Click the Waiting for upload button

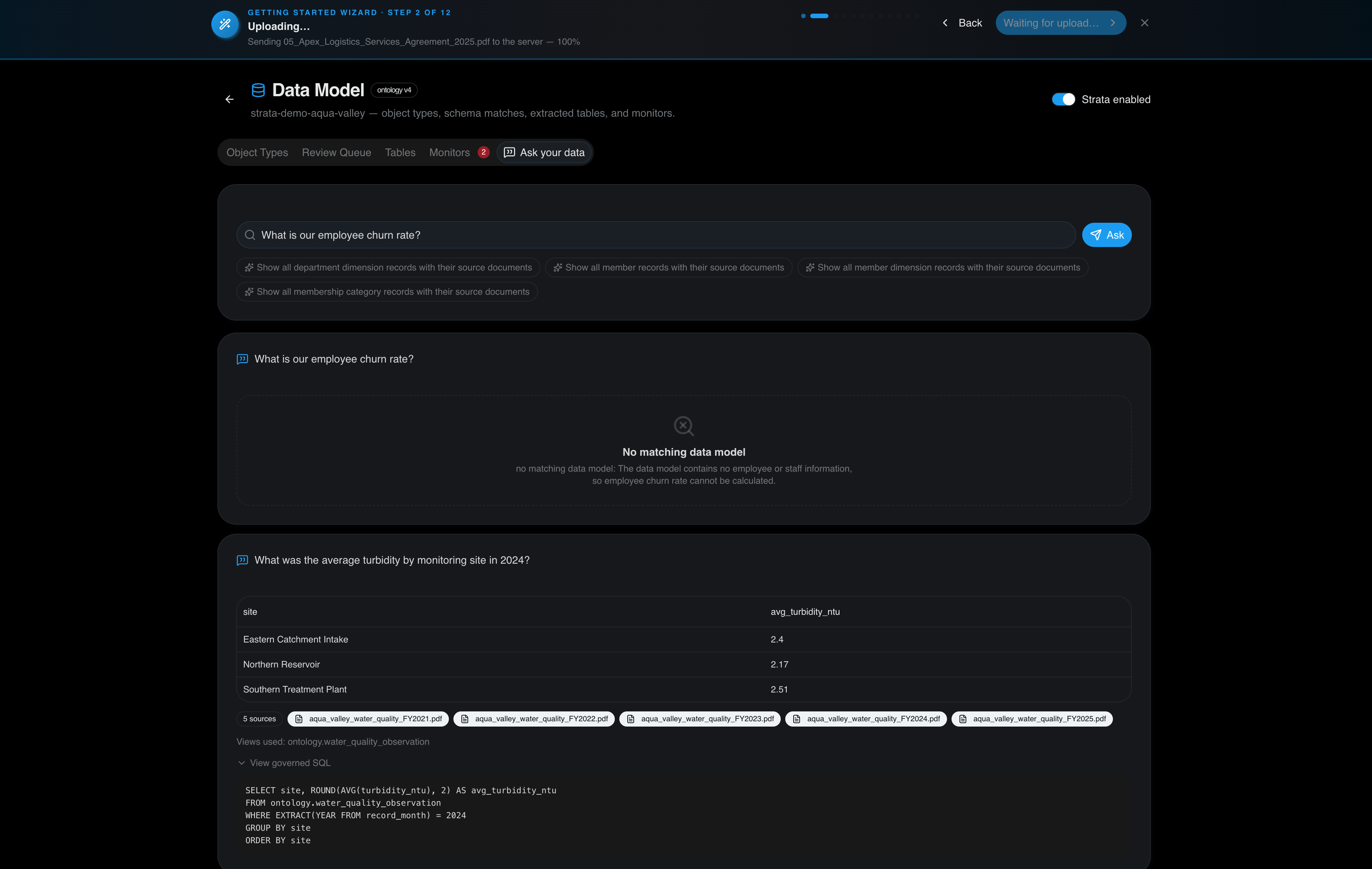1060,23
